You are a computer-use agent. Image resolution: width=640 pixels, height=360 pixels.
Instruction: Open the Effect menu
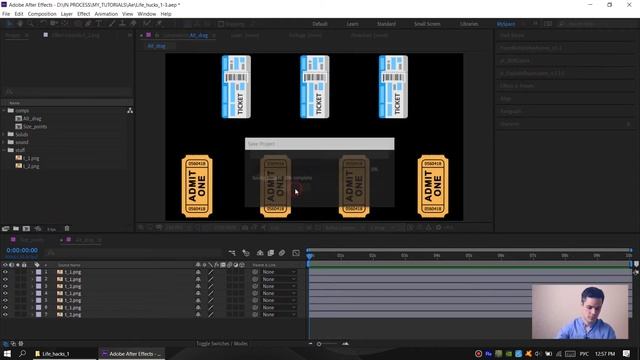pyautogui.click(x=83, y=14)
